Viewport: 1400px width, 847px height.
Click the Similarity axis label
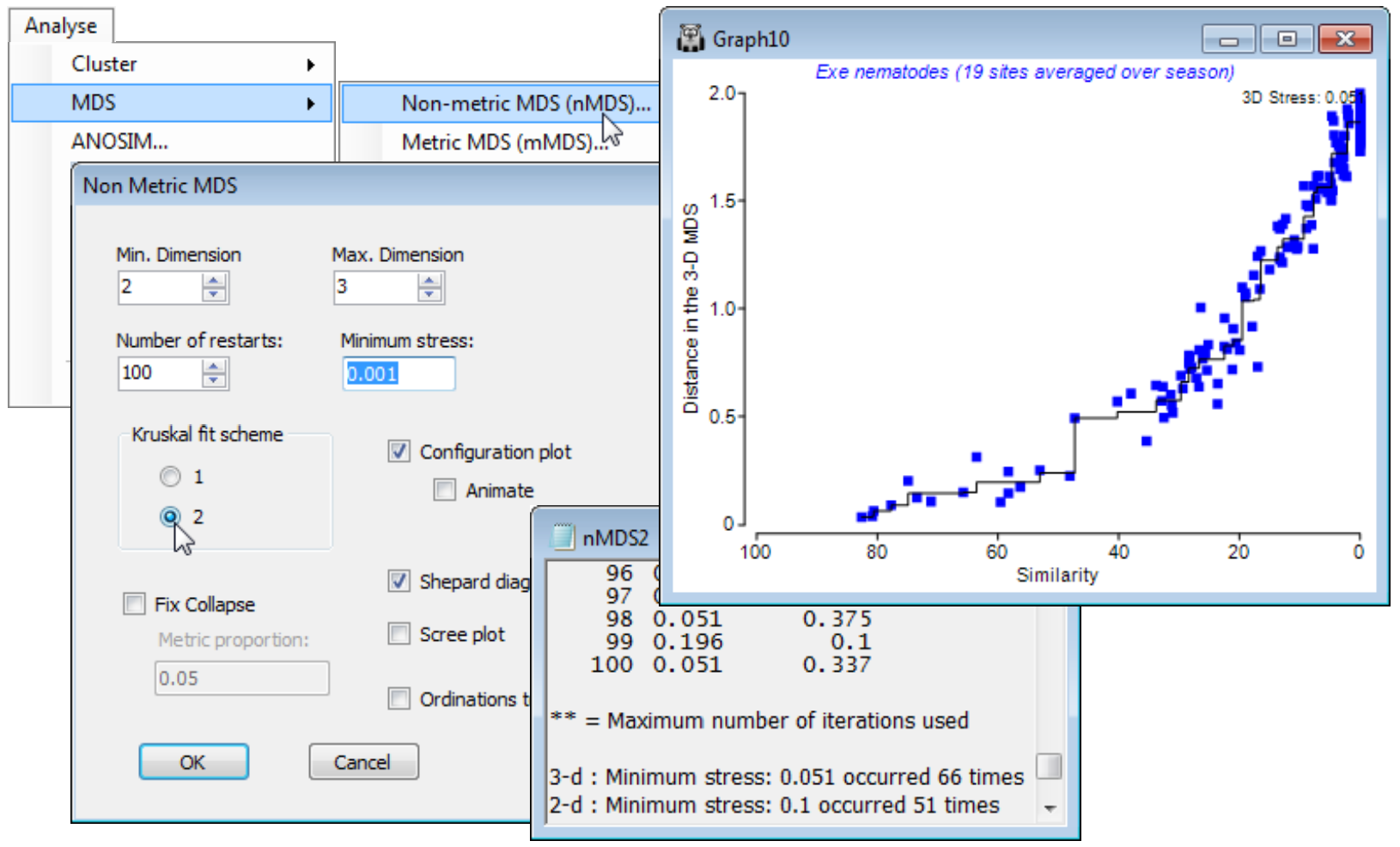pyautogui.click(x=1057, y=575)
